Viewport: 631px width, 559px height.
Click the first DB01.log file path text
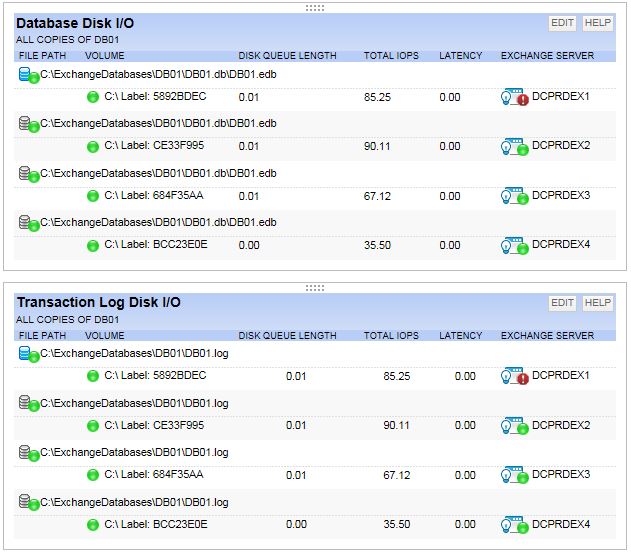(x=134, y=353)
